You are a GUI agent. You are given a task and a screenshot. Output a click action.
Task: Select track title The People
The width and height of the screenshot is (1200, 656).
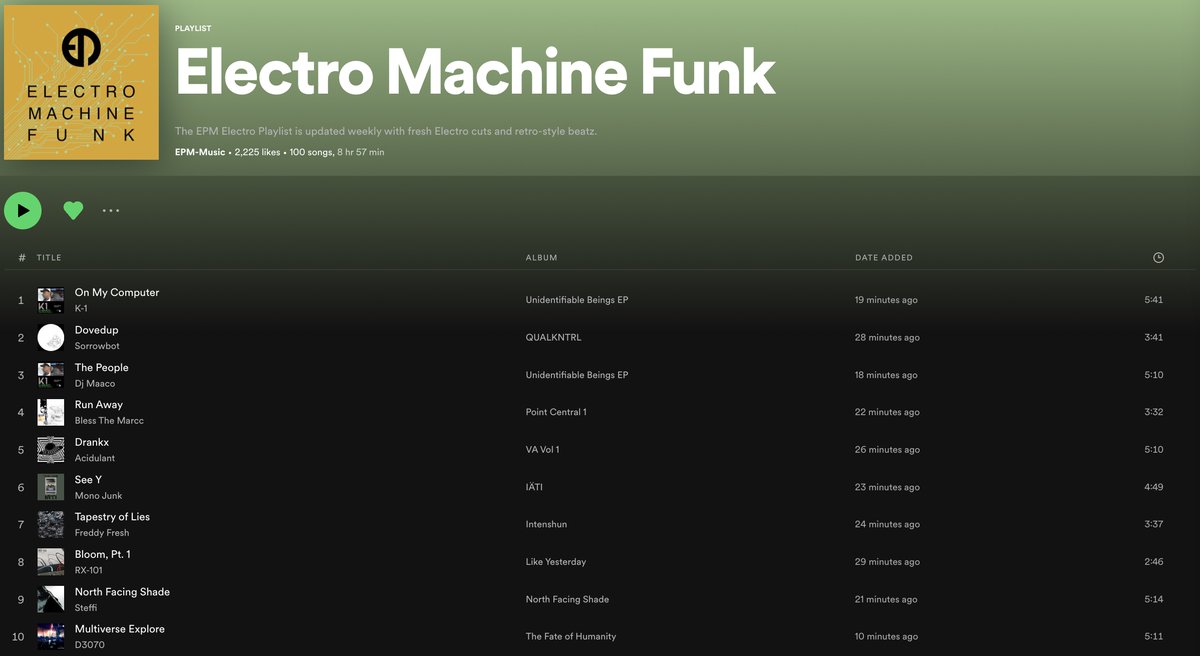coord(101,367)
